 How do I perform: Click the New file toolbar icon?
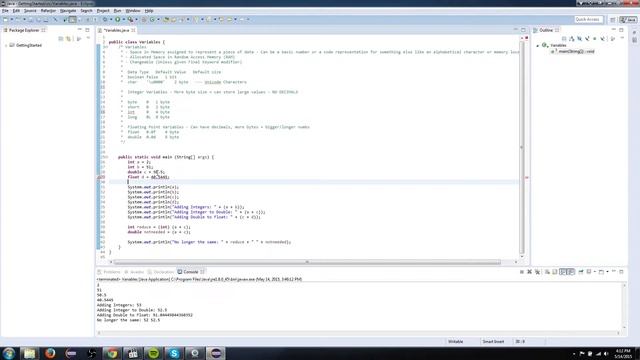point(5,20)
